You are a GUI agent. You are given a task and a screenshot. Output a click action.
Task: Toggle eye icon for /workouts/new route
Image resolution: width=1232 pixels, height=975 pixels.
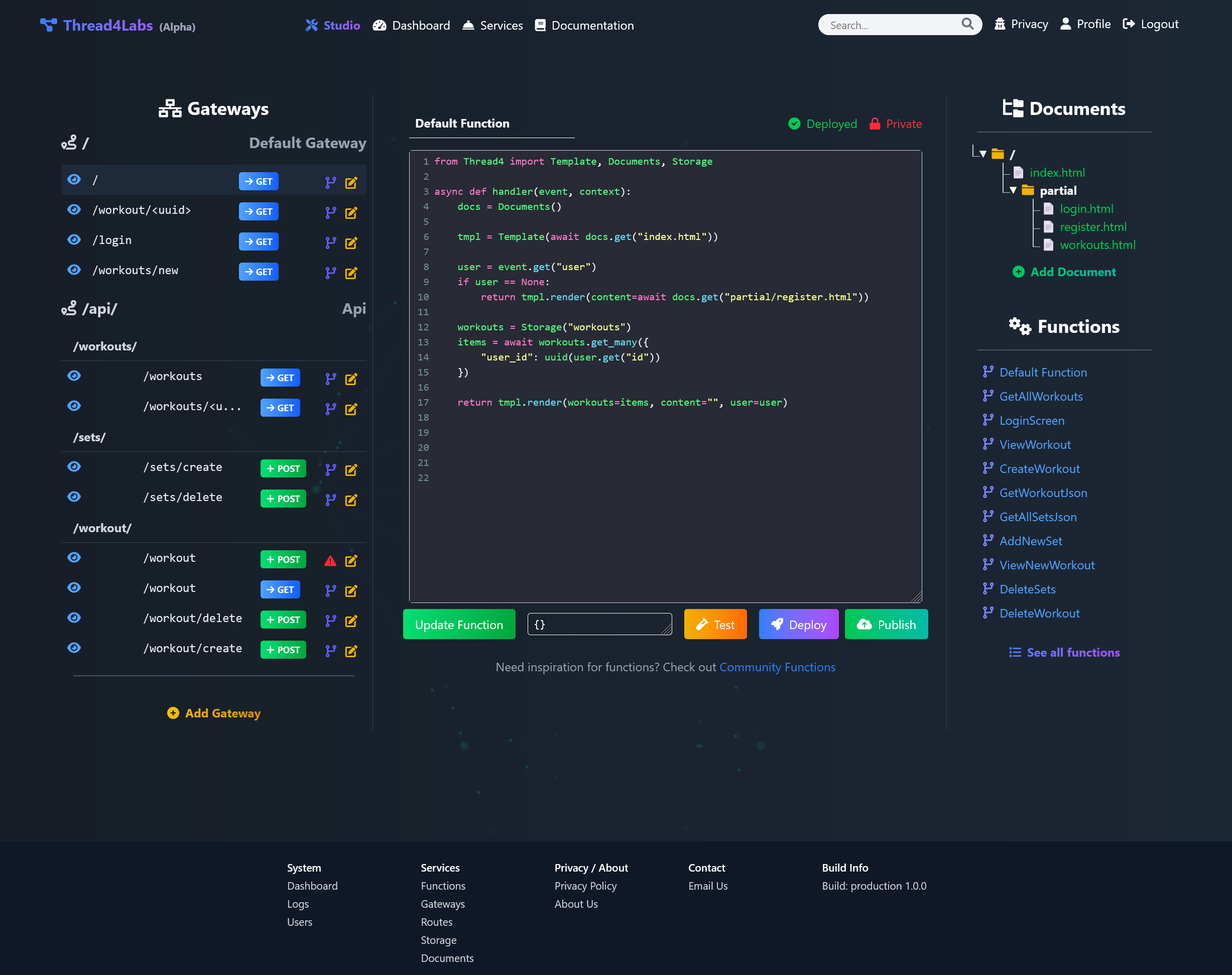tap(74, 271)
